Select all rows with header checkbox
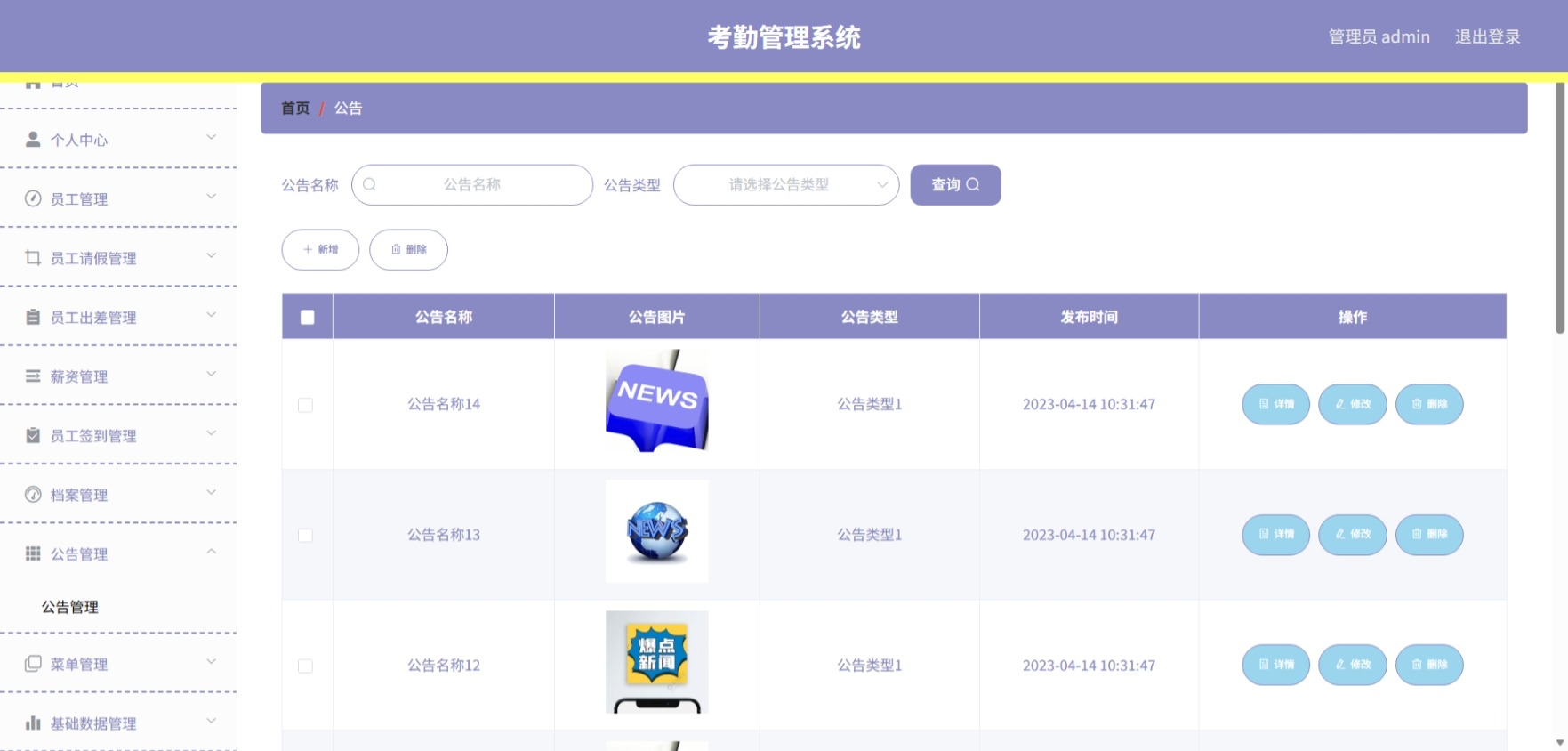The height and width of the screenshot is (751, 1568). tap(308, 317)
